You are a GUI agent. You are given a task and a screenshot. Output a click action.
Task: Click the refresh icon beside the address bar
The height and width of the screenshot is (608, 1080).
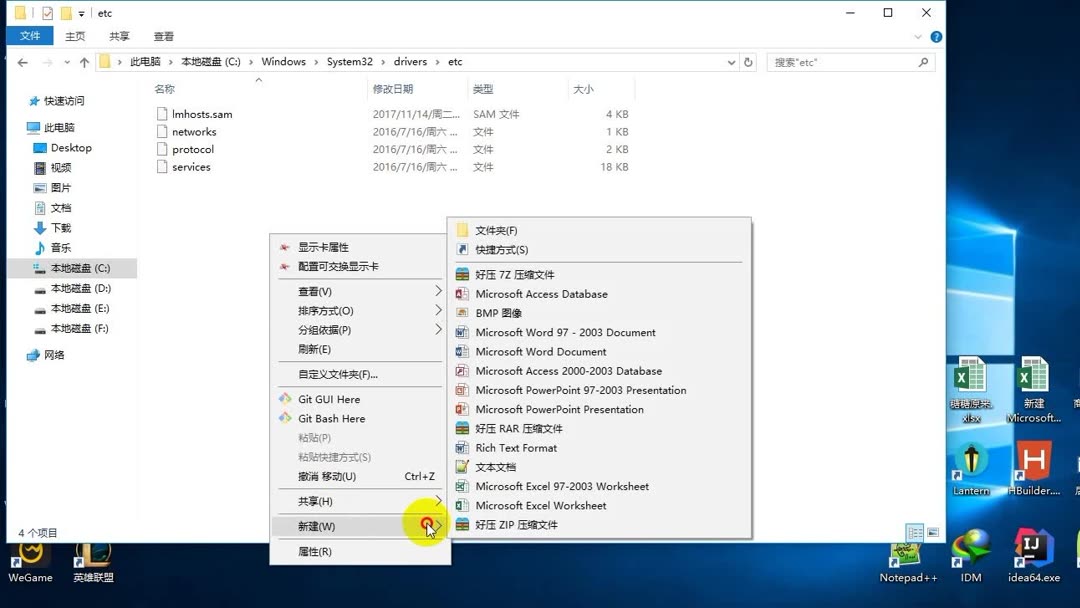[x=748, y=61]
